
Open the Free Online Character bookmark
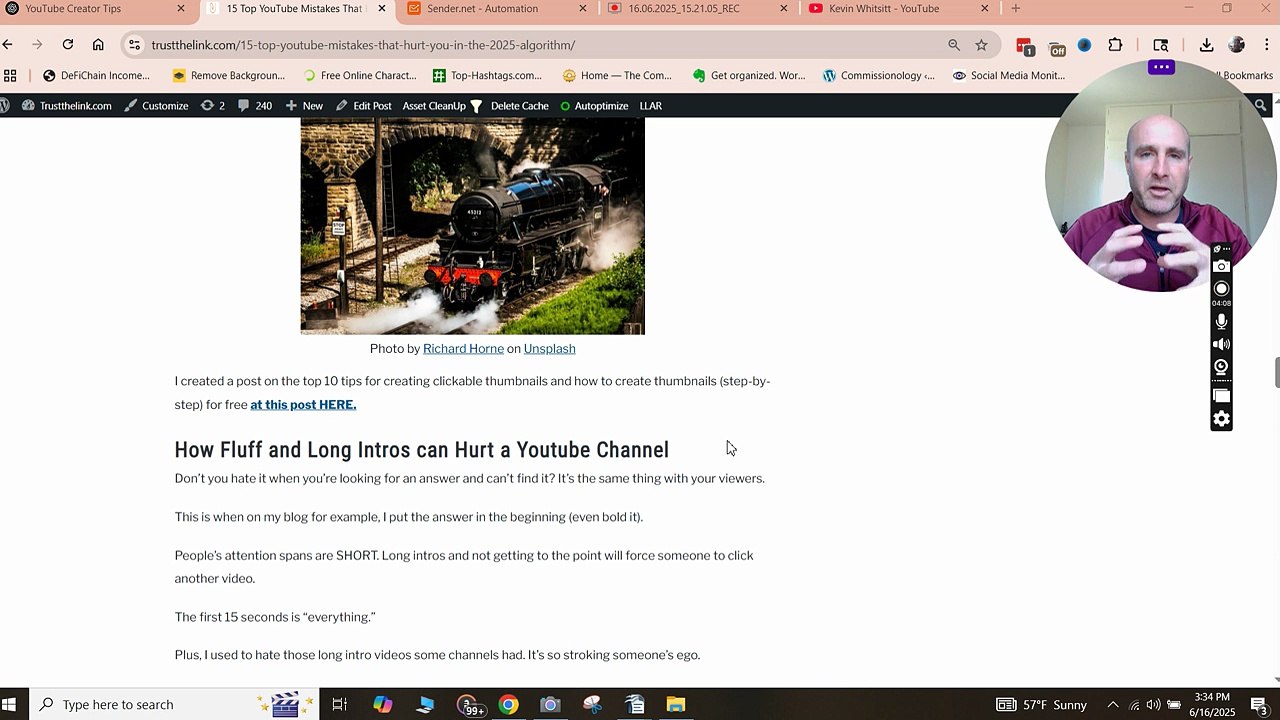pos(359,75)
